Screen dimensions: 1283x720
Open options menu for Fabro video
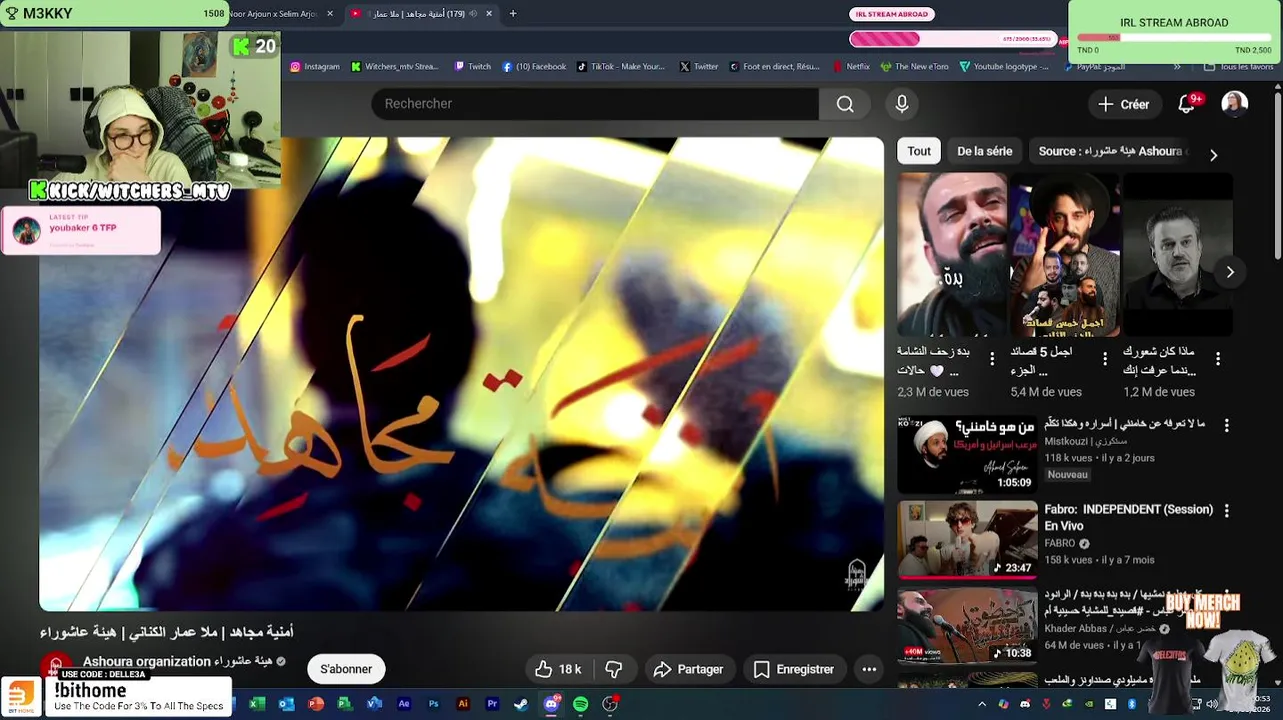point(1226,510)
